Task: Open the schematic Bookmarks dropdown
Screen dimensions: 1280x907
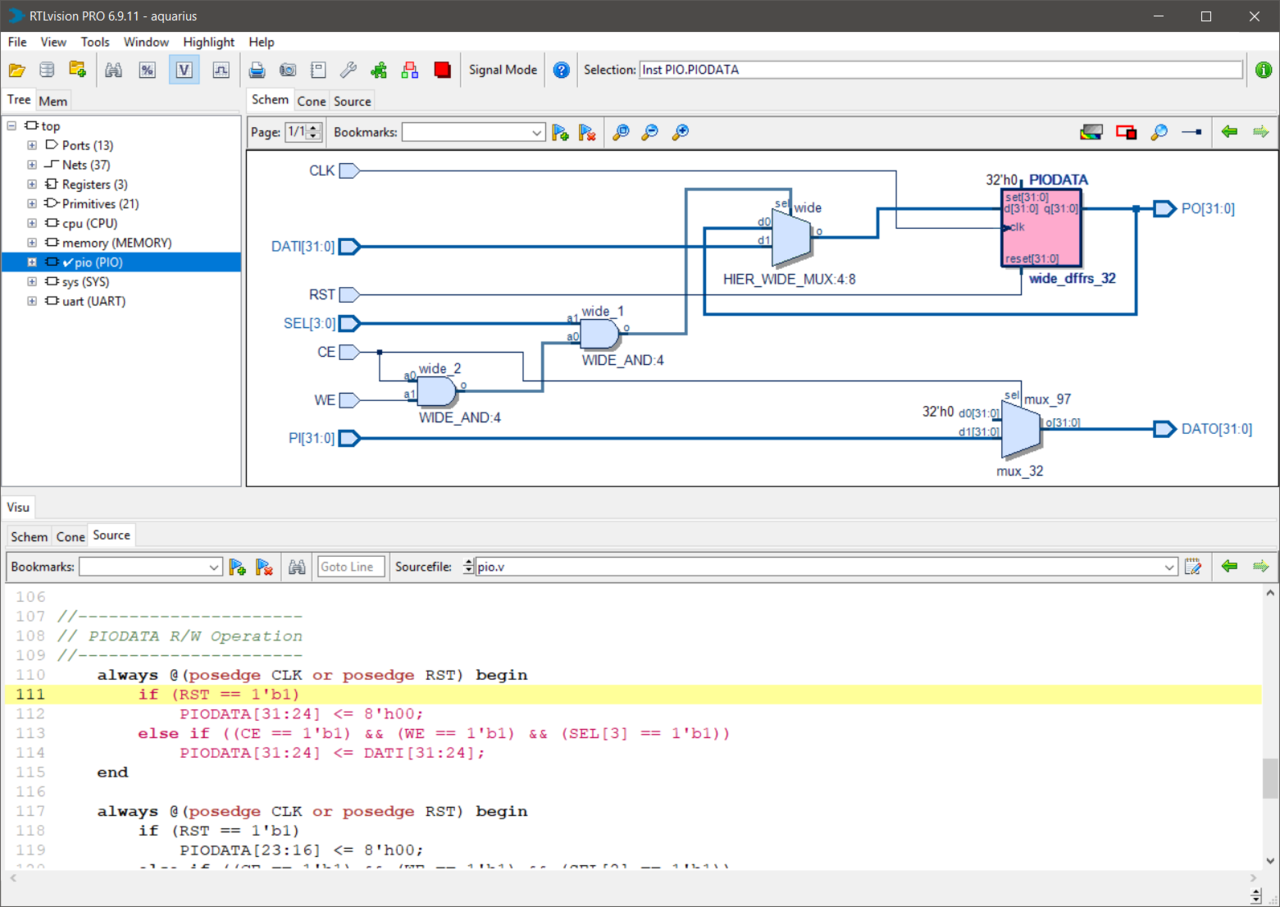Action: (536, 132)
